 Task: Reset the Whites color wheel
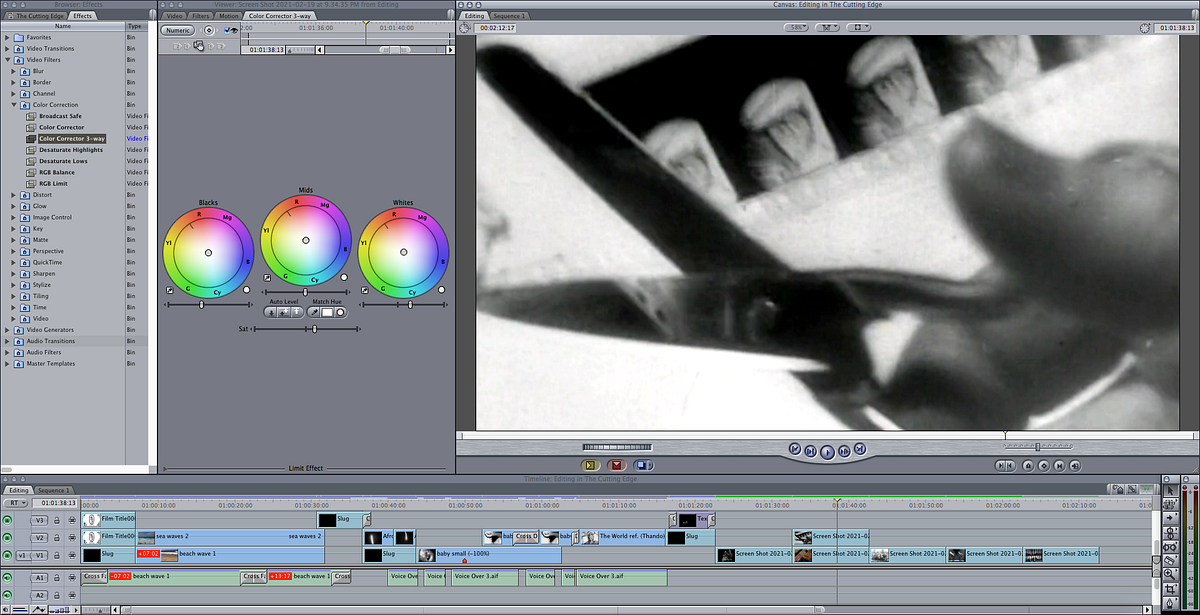pyautogui.click(x=441, y=290)
